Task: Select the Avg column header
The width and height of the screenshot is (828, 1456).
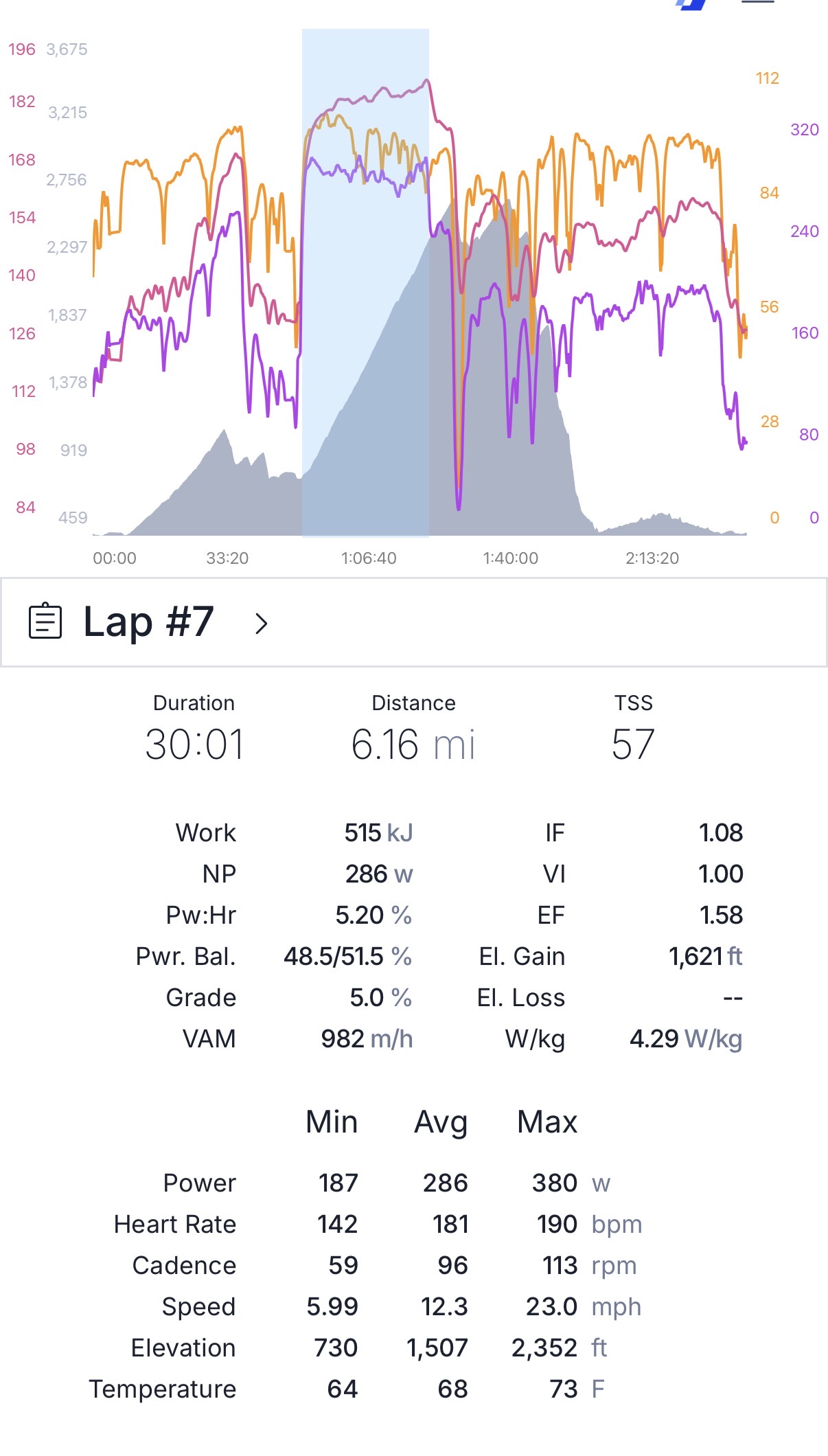Action: pyautogui.click(x=441, y=1122)
